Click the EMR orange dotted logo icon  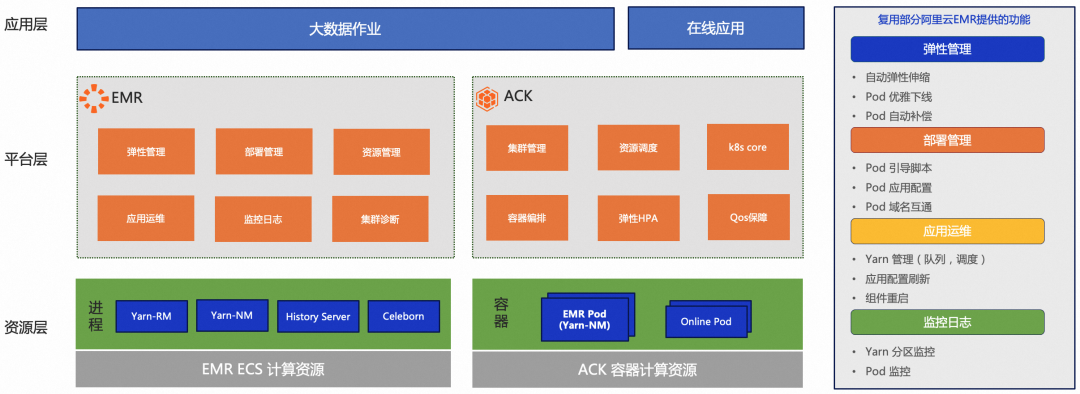pos(93,99)
